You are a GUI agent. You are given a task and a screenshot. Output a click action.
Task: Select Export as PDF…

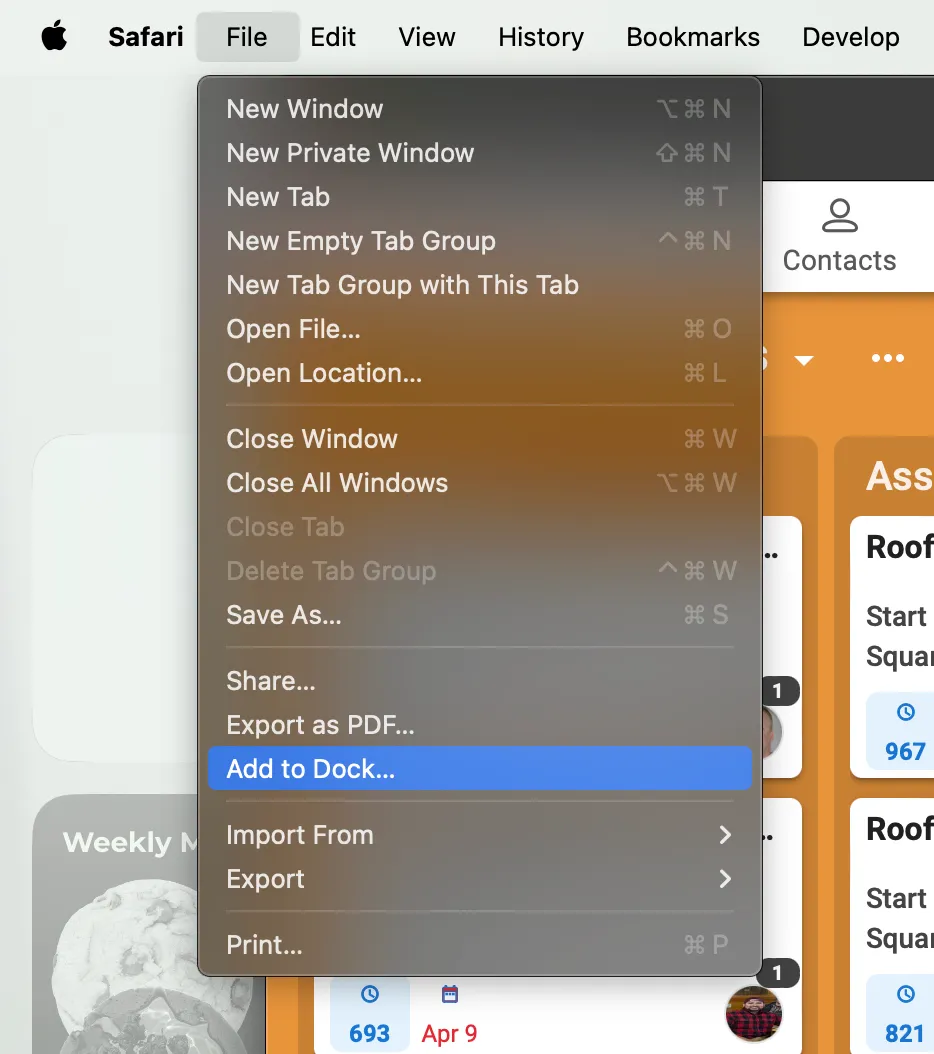[480, 725]
